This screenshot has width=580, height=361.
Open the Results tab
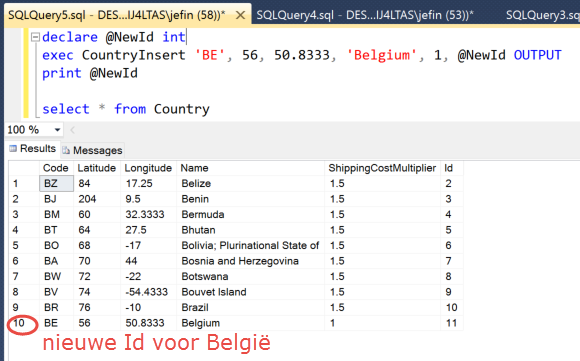(33, 149)
